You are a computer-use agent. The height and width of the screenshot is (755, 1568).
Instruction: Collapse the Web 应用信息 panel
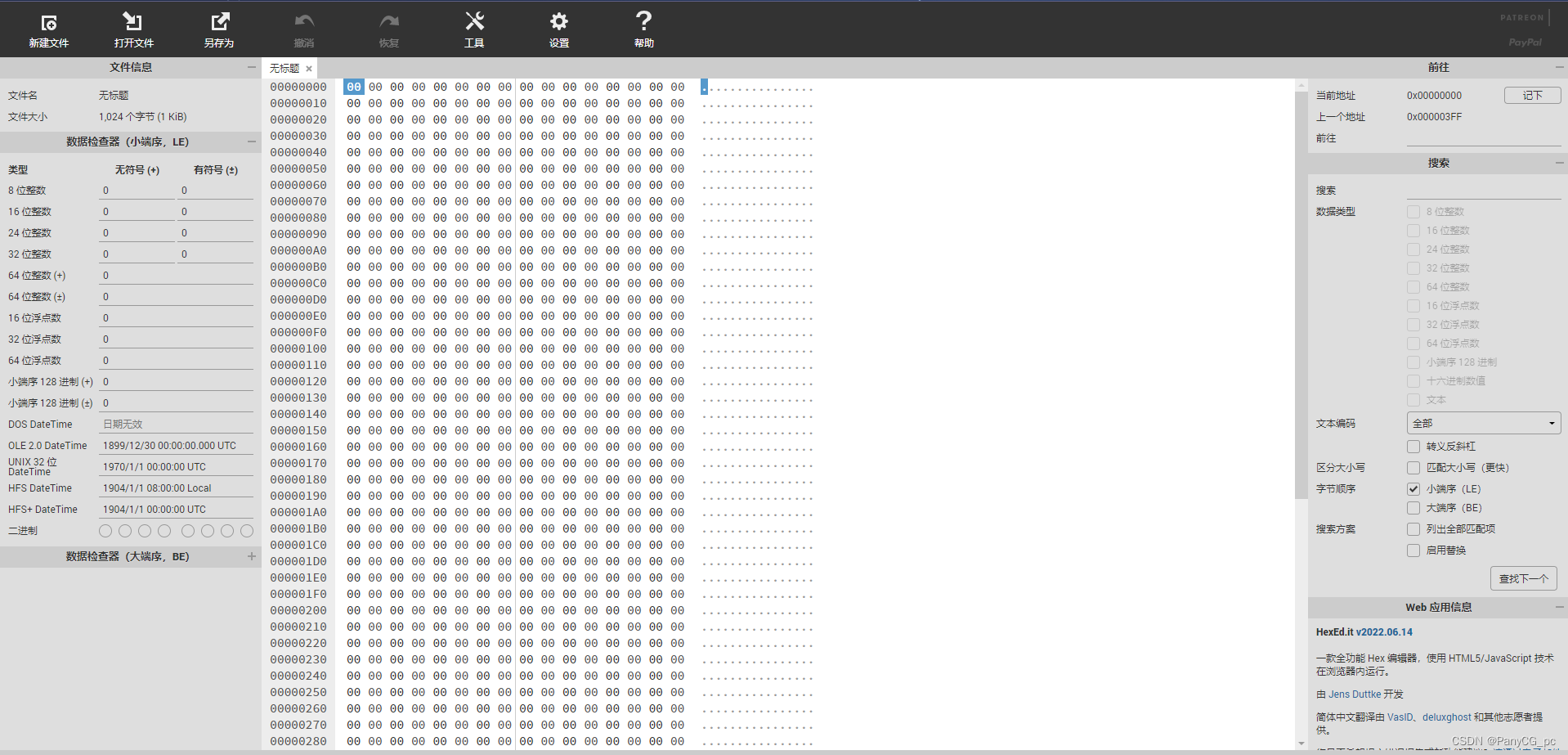pos(1559,607)
